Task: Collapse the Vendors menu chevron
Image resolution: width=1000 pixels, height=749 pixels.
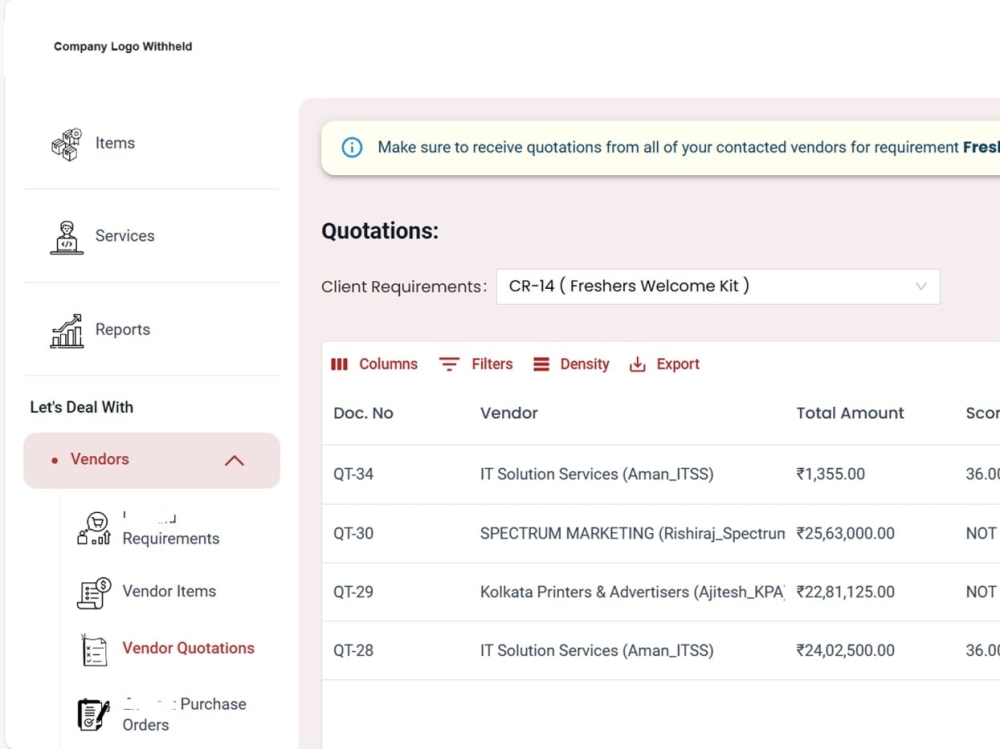Action: click(235, 461)
